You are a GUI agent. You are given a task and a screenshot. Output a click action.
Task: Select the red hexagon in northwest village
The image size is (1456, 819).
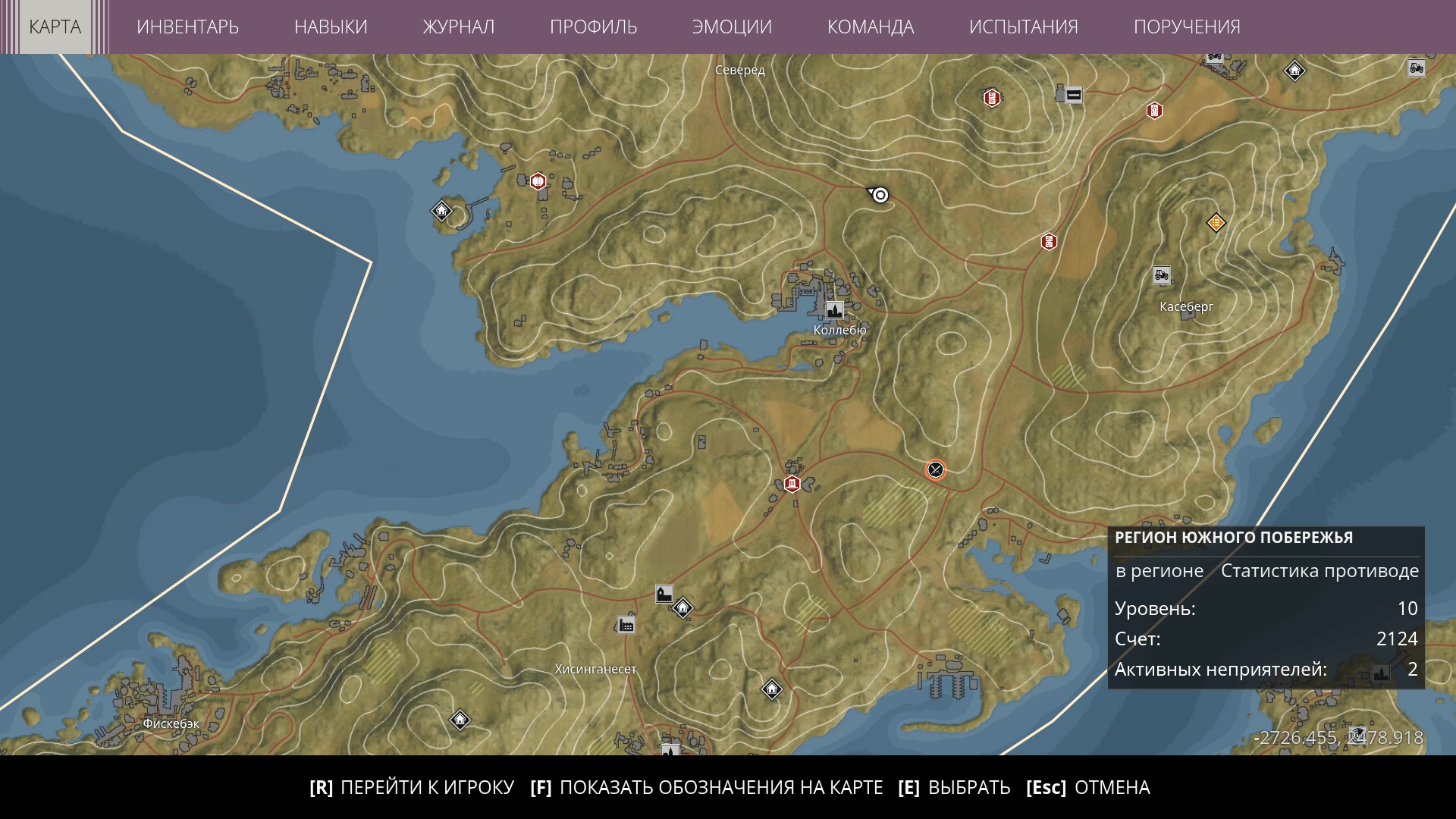(x=538, y=181)
